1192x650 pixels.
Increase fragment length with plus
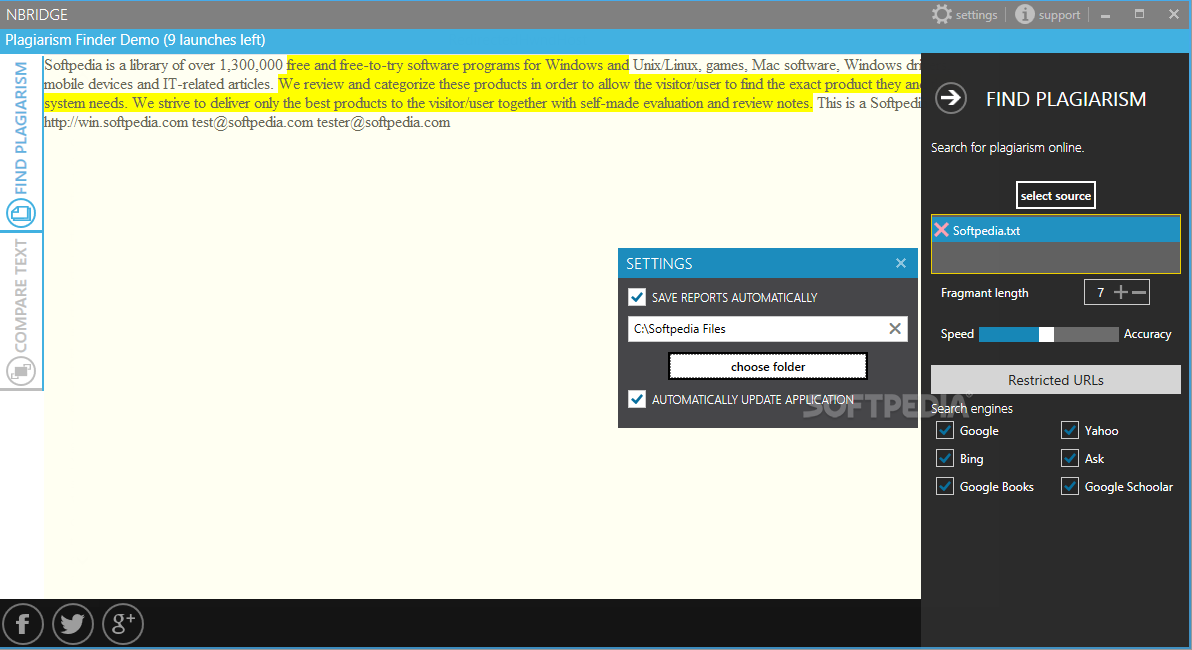point(1121,292)
